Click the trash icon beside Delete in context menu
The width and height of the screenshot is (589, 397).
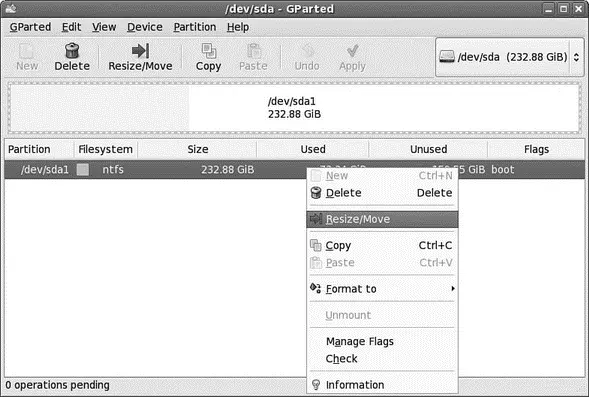[x=316, y=193]
